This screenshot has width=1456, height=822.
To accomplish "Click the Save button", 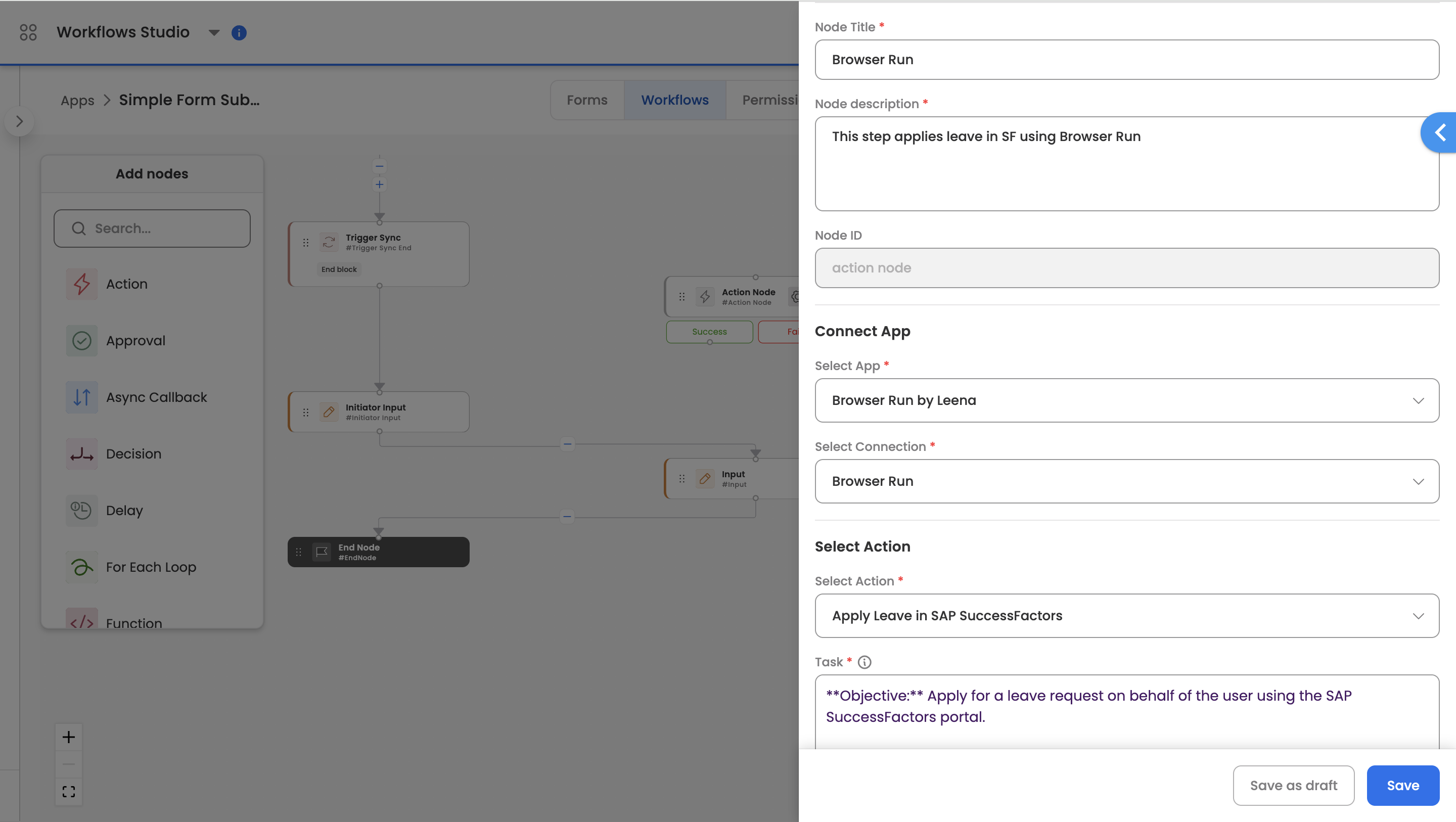I will (1402, 785).
